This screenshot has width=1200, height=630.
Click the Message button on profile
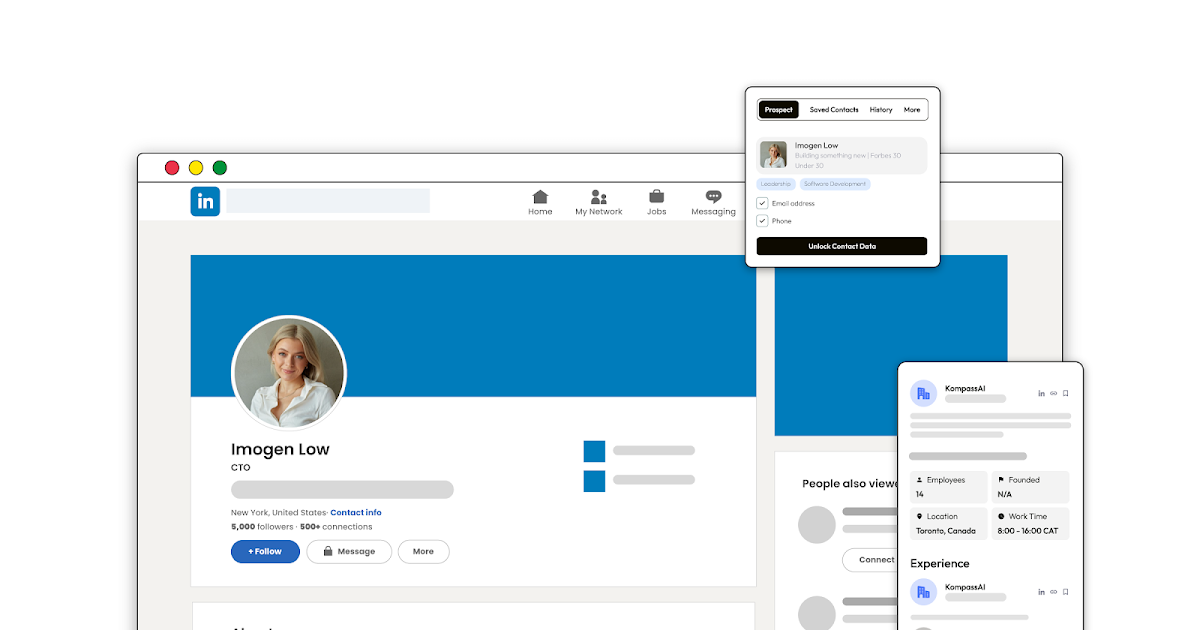(x=349, y=551)
